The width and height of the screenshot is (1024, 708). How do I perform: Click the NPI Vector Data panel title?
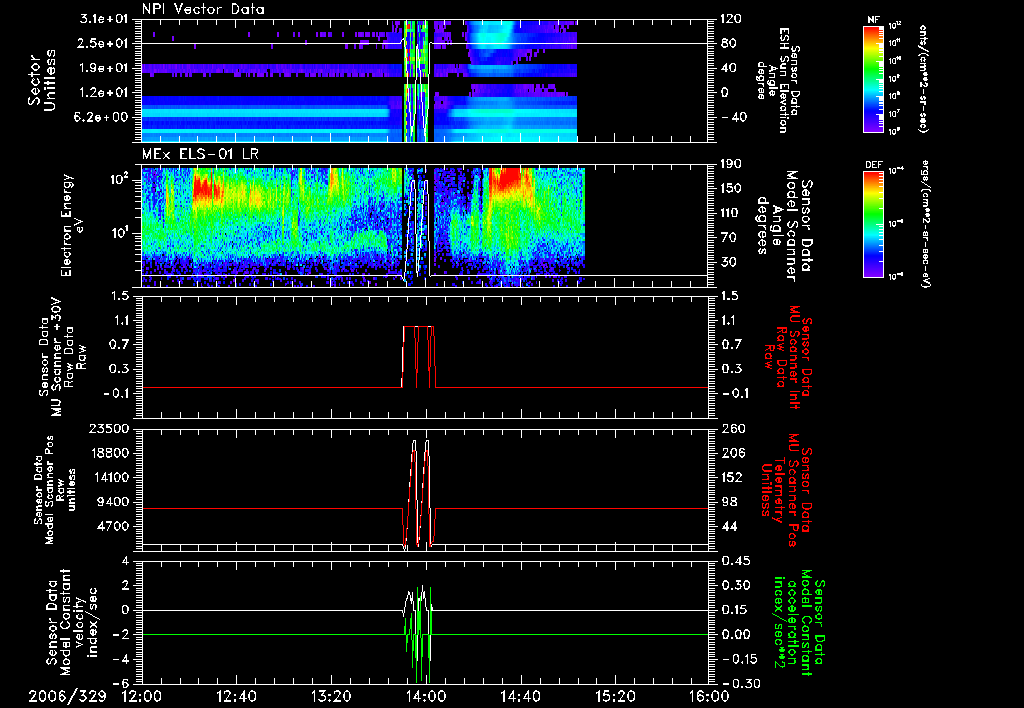click(x=203, y=9)
